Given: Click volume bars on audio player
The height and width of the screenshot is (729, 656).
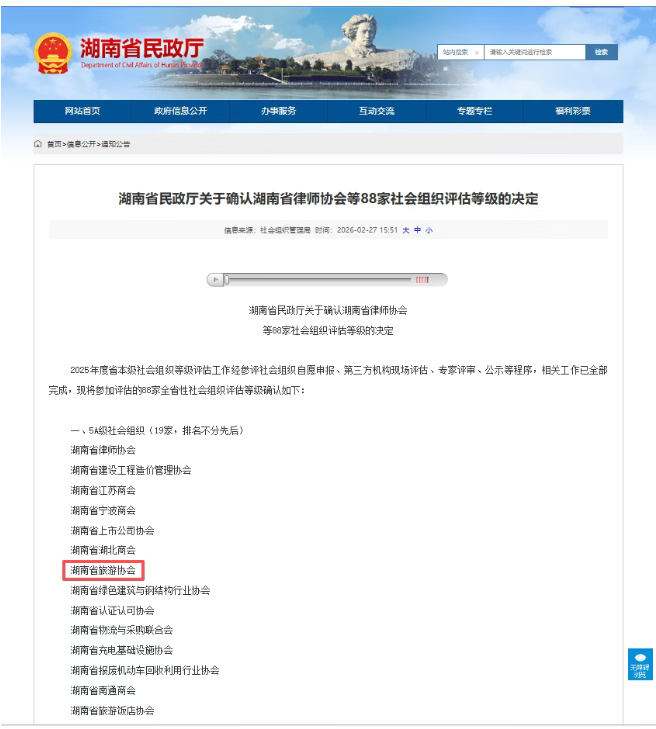Looking at the screenshot, I should tap(422, 280).
